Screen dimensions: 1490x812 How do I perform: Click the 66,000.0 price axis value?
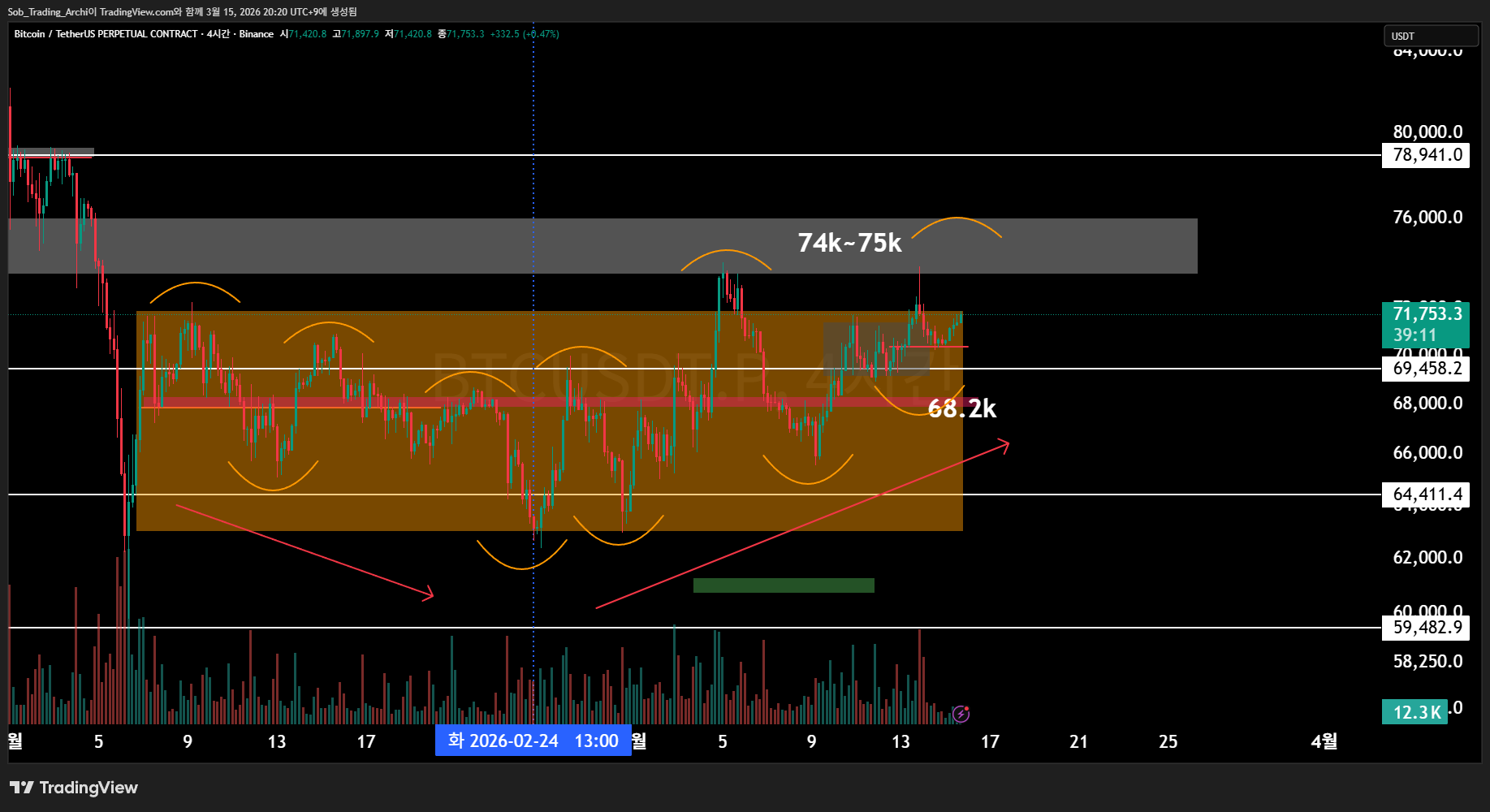coord(1428,453)
